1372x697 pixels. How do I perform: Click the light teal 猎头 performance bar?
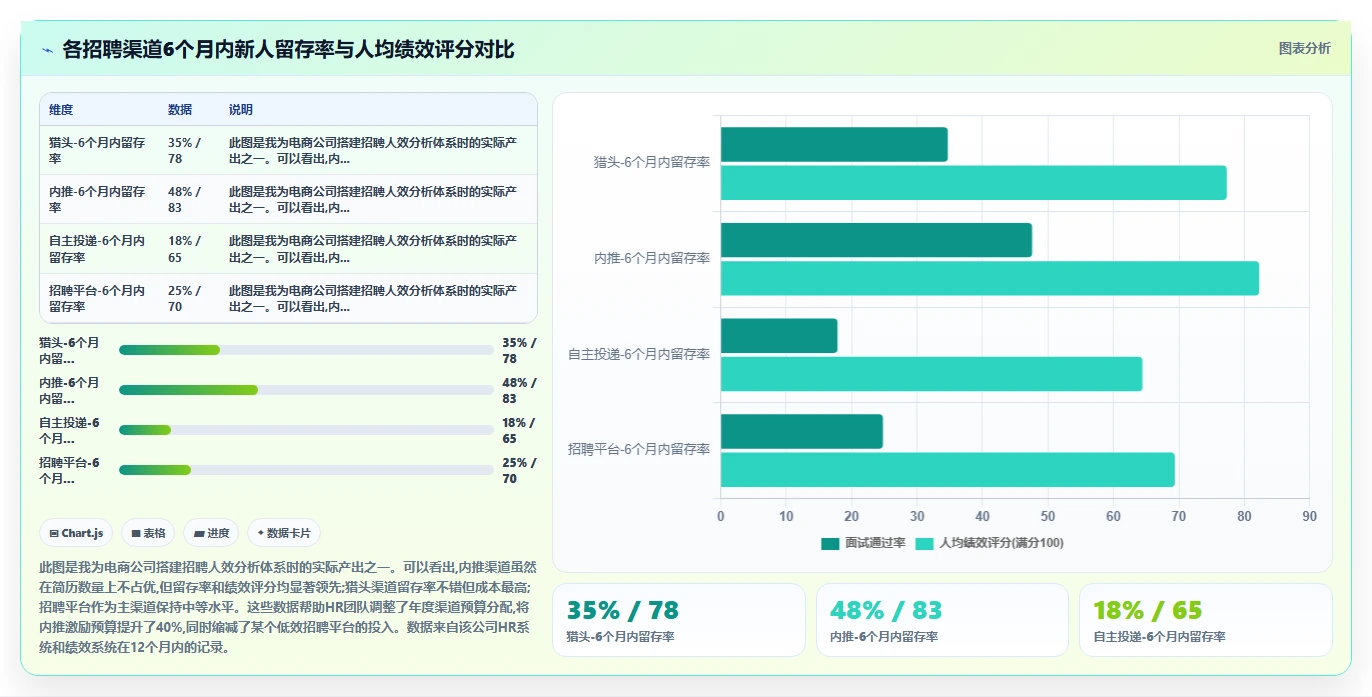(973, 183)
